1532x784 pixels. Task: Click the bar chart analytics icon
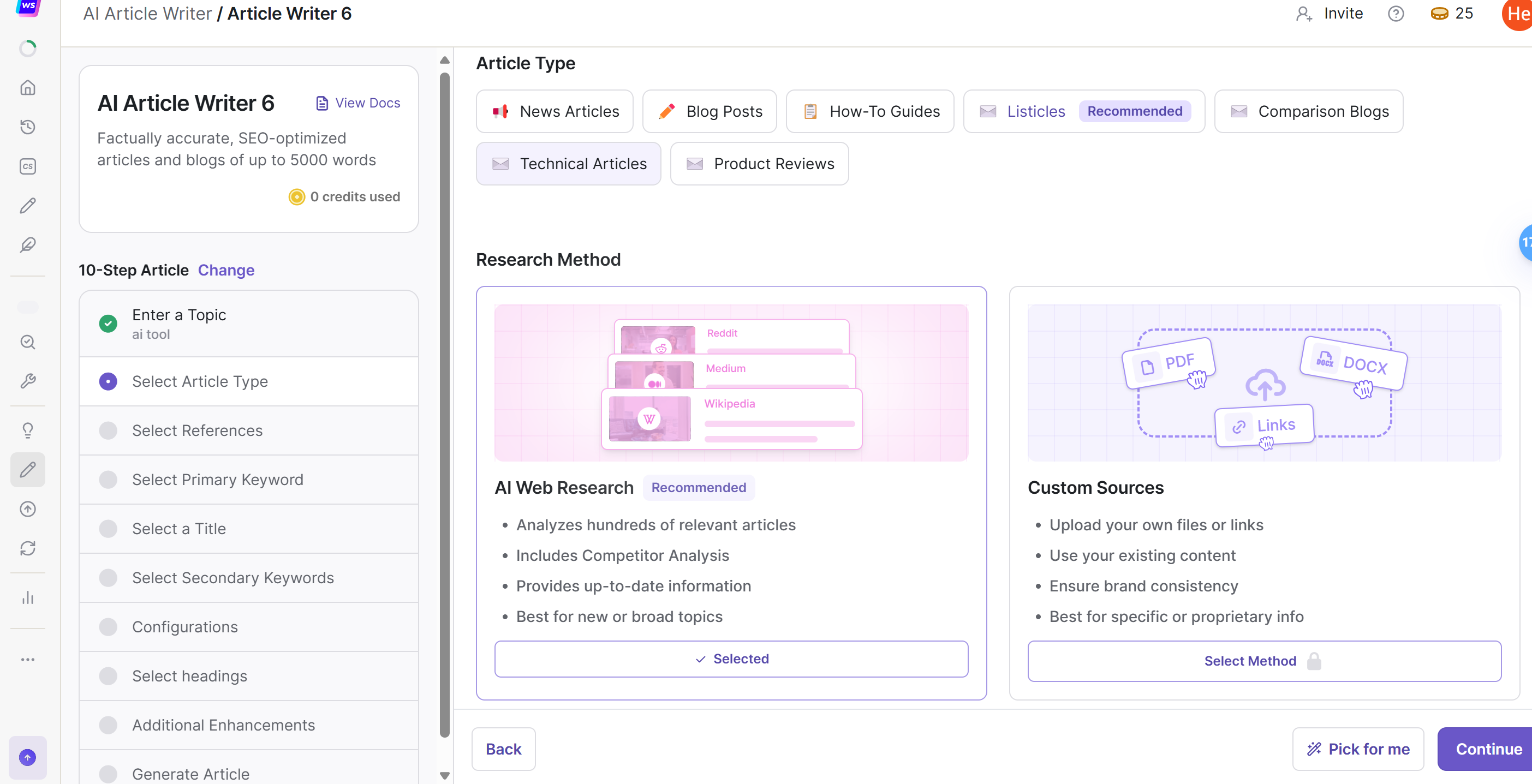coord(28,597)
